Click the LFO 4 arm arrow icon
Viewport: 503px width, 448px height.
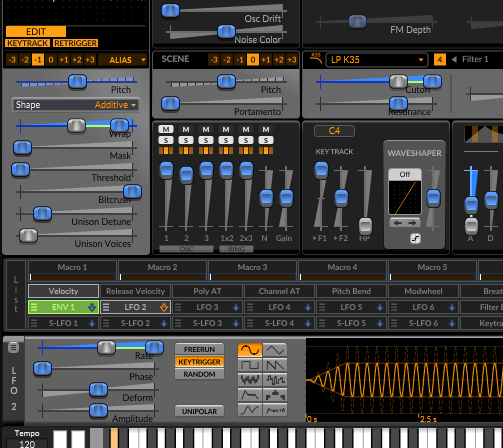[308, 307]
